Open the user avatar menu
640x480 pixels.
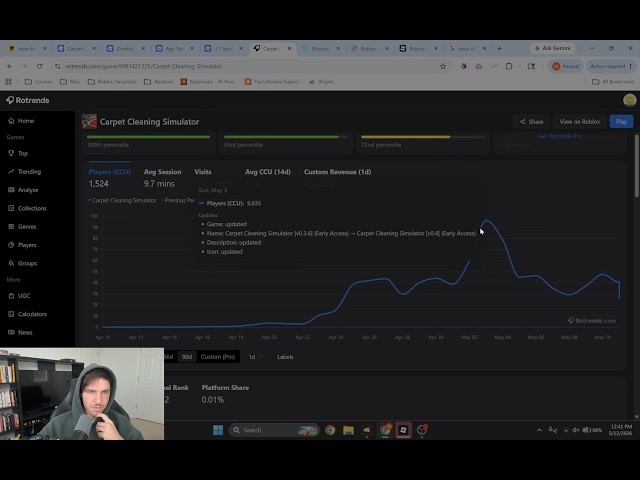coord(629,100)
